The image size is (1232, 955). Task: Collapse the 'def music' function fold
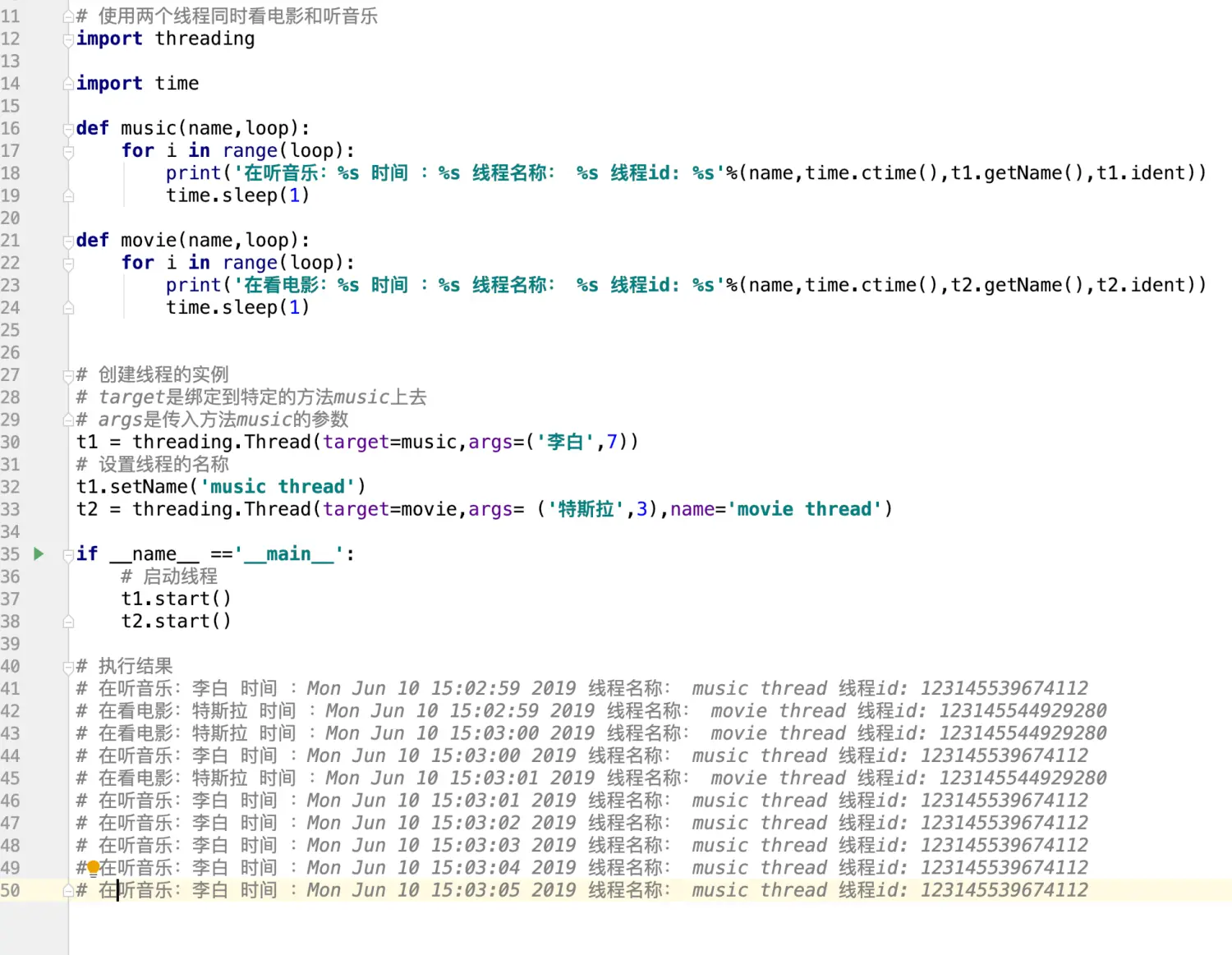pos(68,128)
